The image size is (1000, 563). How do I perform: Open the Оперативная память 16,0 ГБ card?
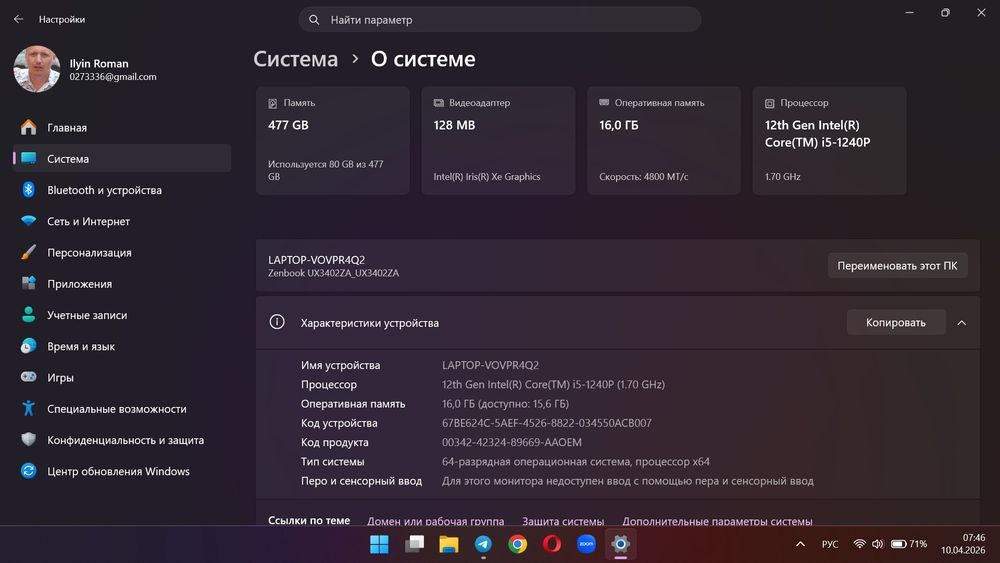pos(664,140)
